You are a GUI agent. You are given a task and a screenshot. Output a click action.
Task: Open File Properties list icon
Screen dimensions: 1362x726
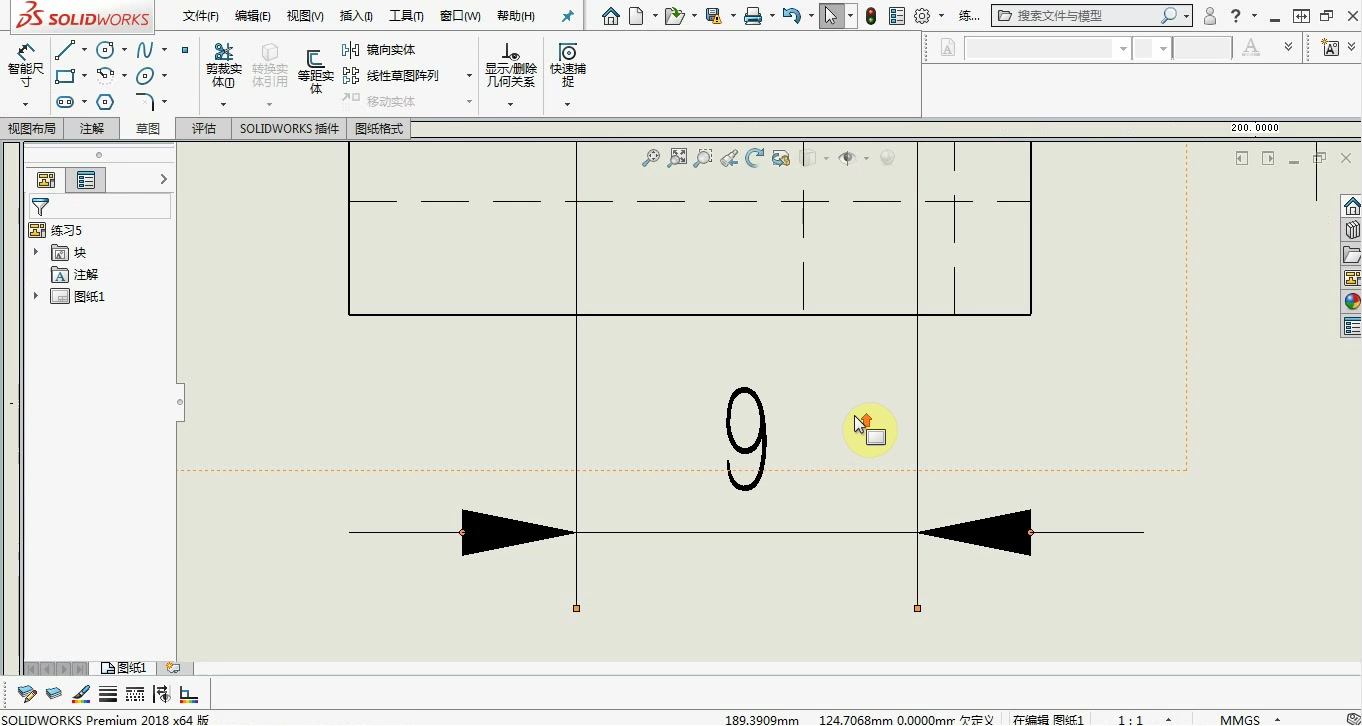click(x=897, y=16)
